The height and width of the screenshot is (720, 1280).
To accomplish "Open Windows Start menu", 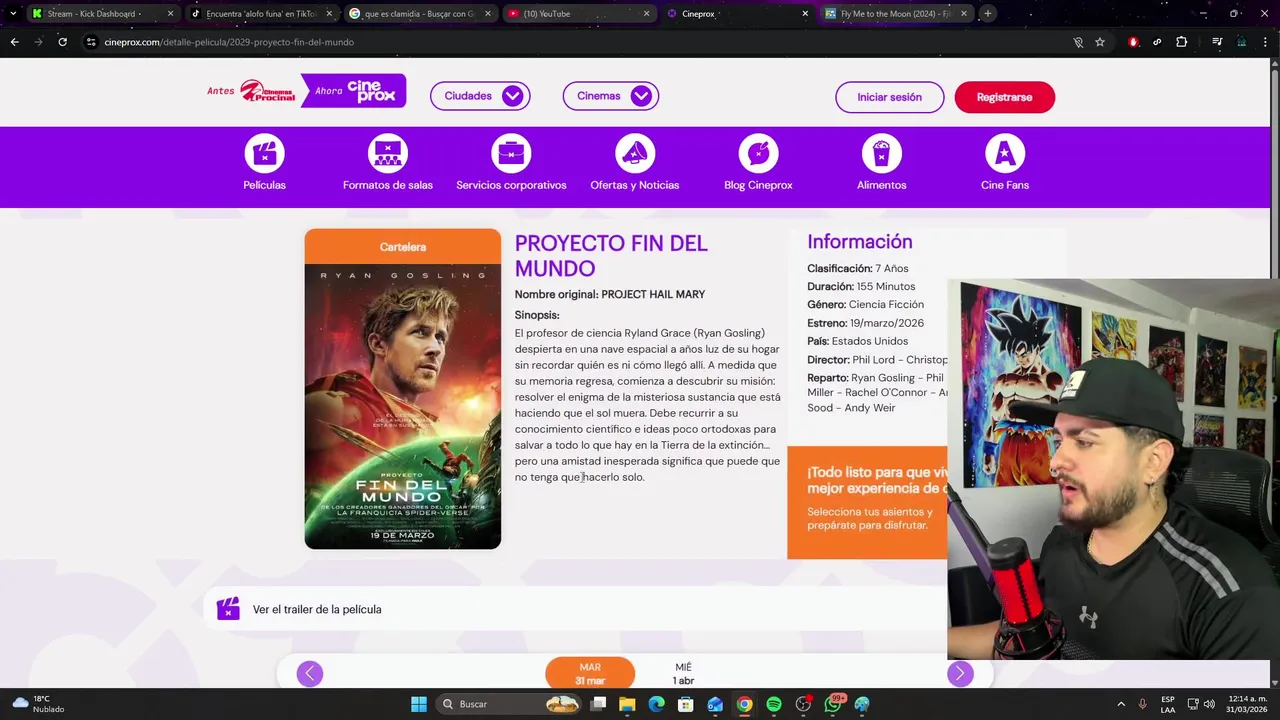I will pyautogui.click(x=419, y=704).
